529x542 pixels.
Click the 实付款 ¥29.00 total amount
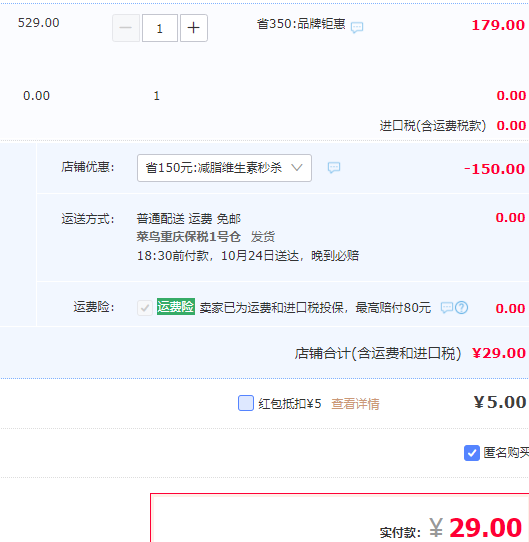(x=475, y=528)
